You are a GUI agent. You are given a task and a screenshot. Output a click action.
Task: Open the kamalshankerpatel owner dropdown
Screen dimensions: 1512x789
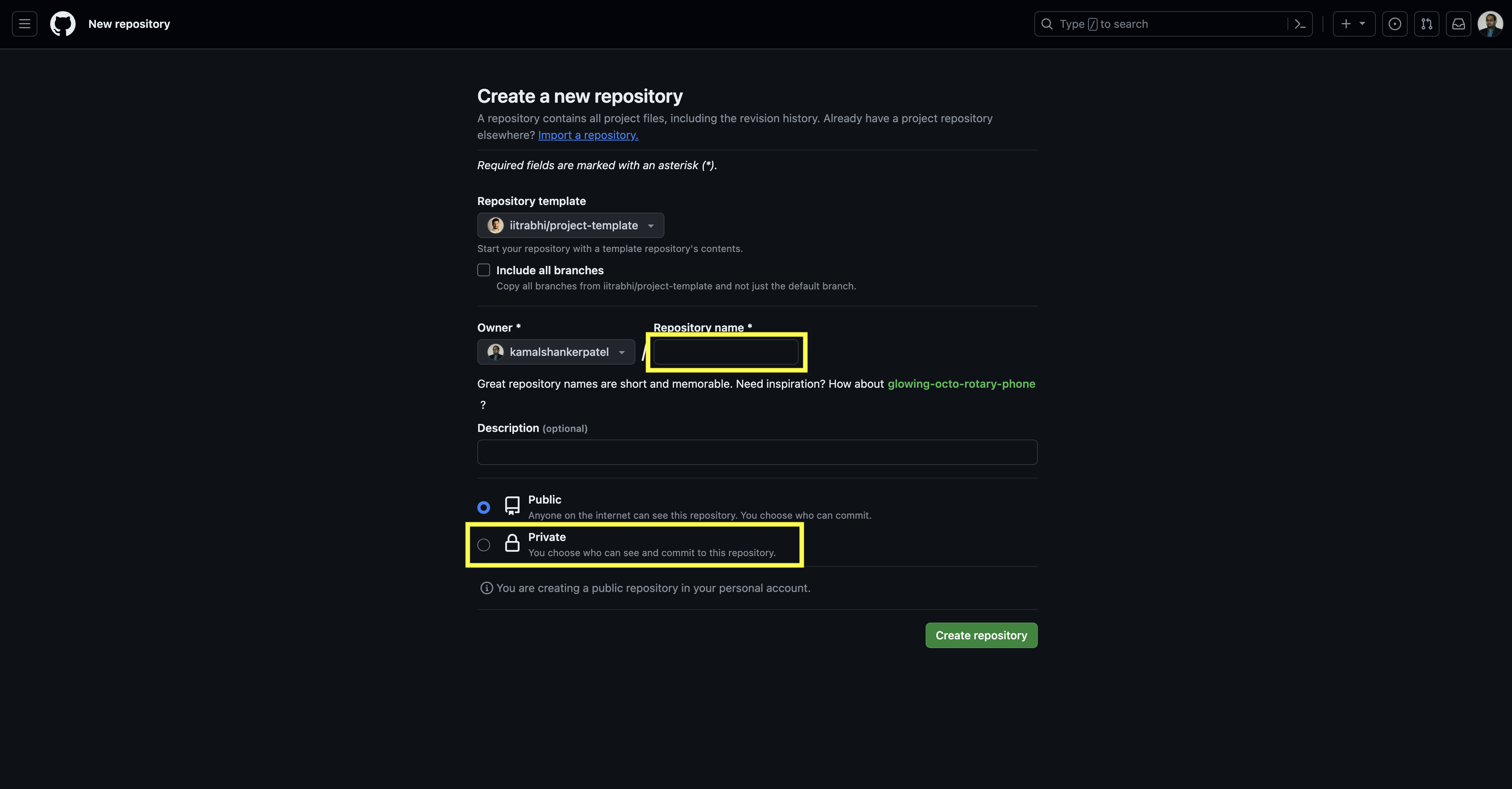coord(556,352)
